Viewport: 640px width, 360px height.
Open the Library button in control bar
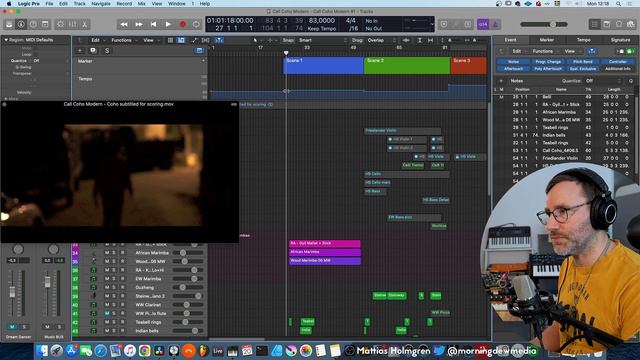tap(9, 24)
